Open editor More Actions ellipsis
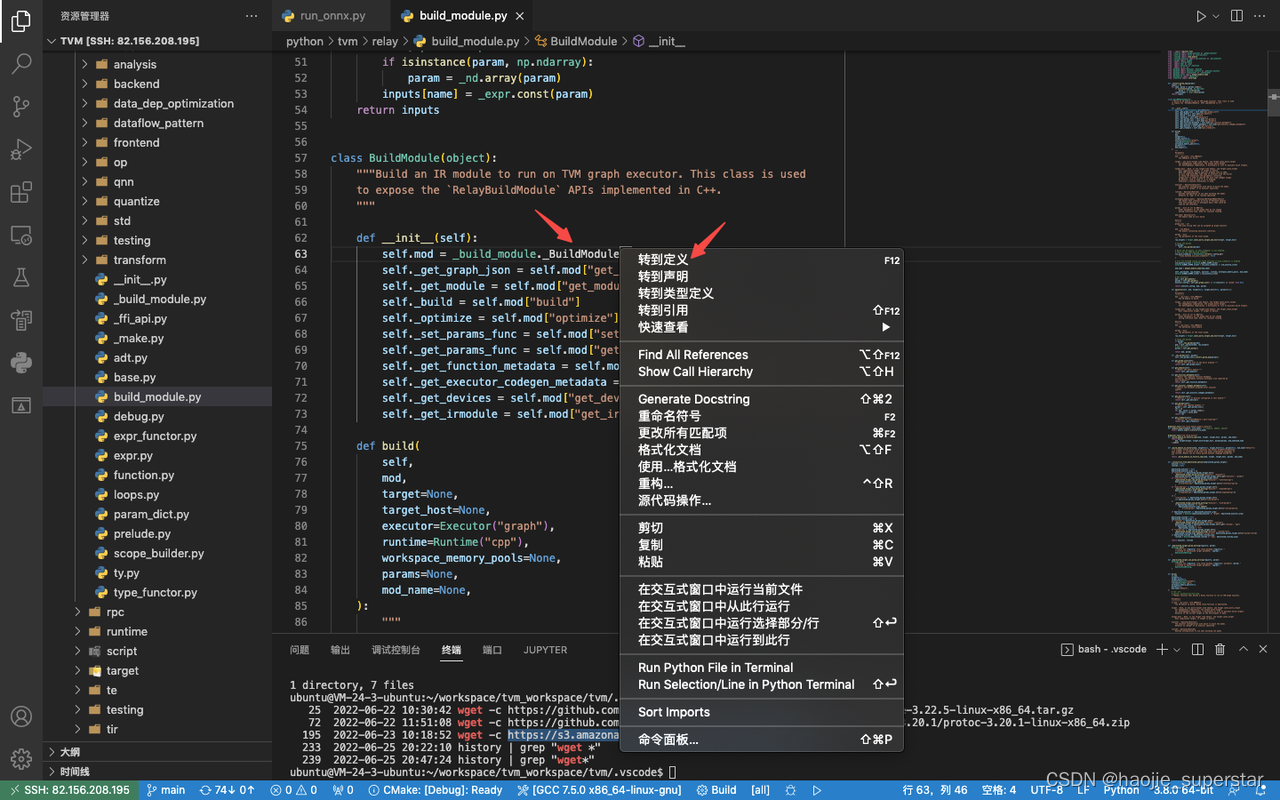1280x800 pixels. 1261,16
